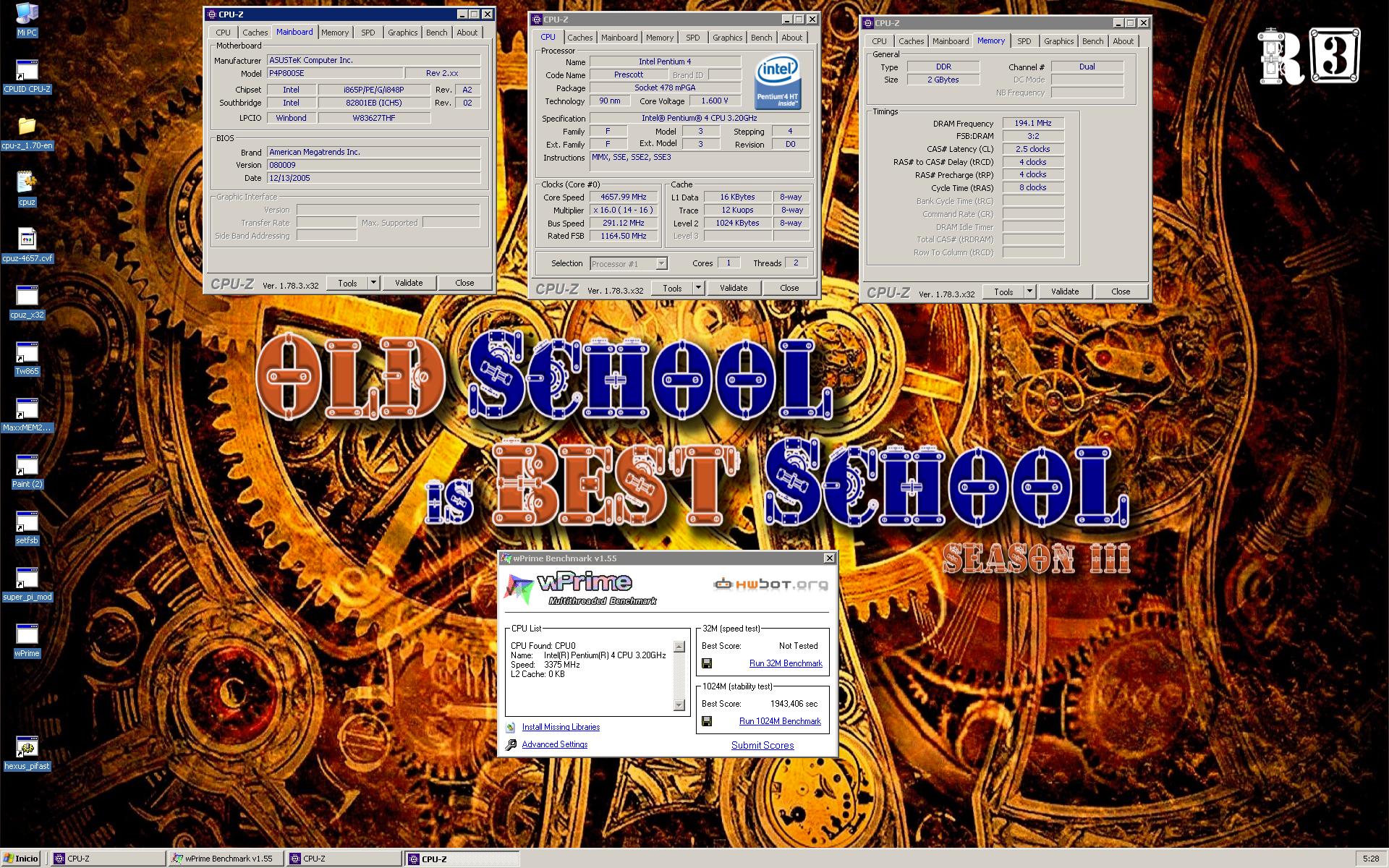Viewport: 1389px width, 868px height.
Task: Launch the MaxxMEM2 shortcut icon
Action: pos(27,408)
